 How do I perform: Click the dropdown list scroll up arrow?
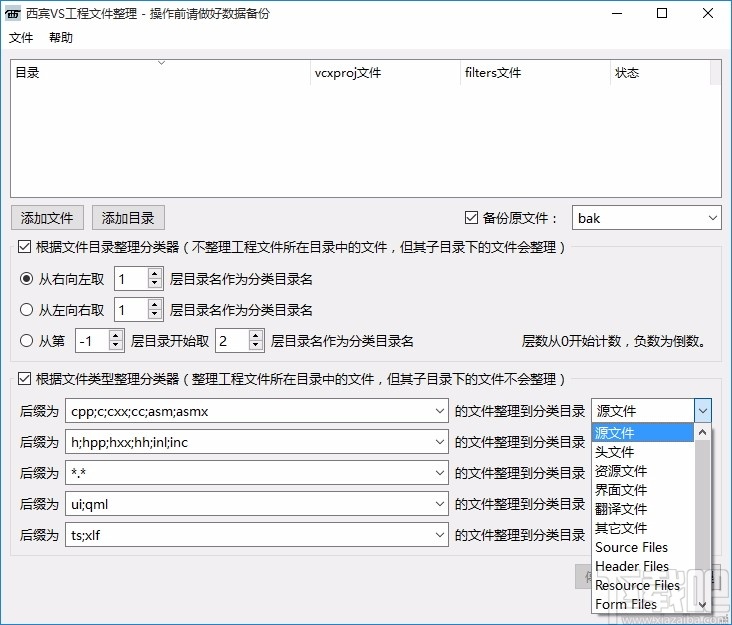point(702,432)
